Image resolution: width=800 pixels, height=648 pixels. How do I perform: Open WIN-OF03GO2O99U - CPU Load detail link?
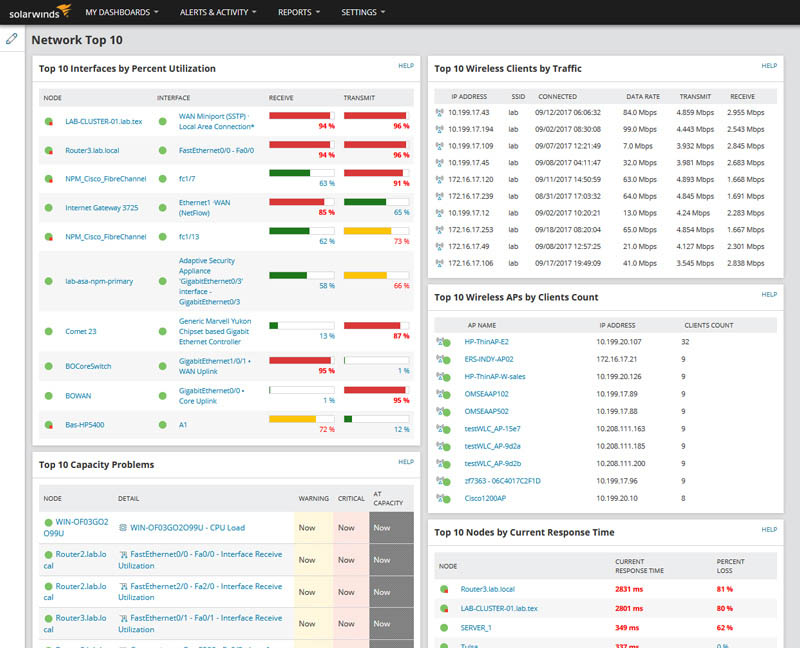coord(187,528)
